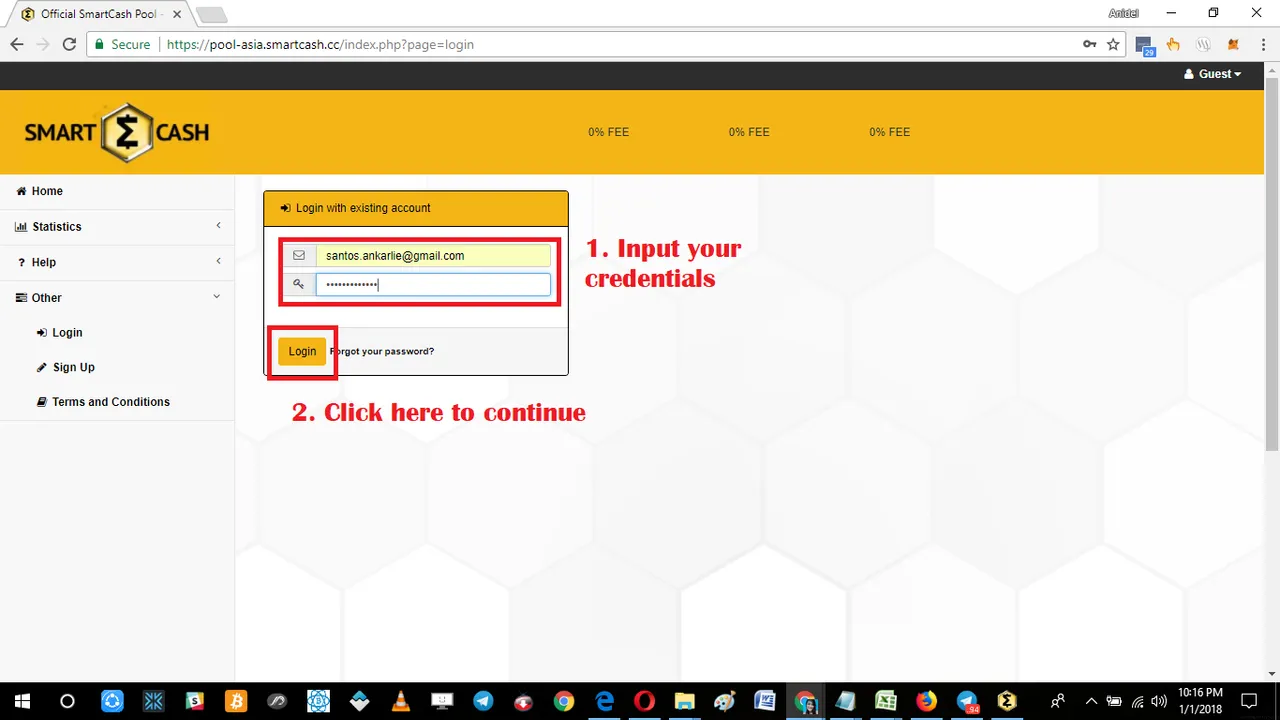Click the last 0% FEE header text
Viewport: 1280px width, 720px height.
point(889,132)
